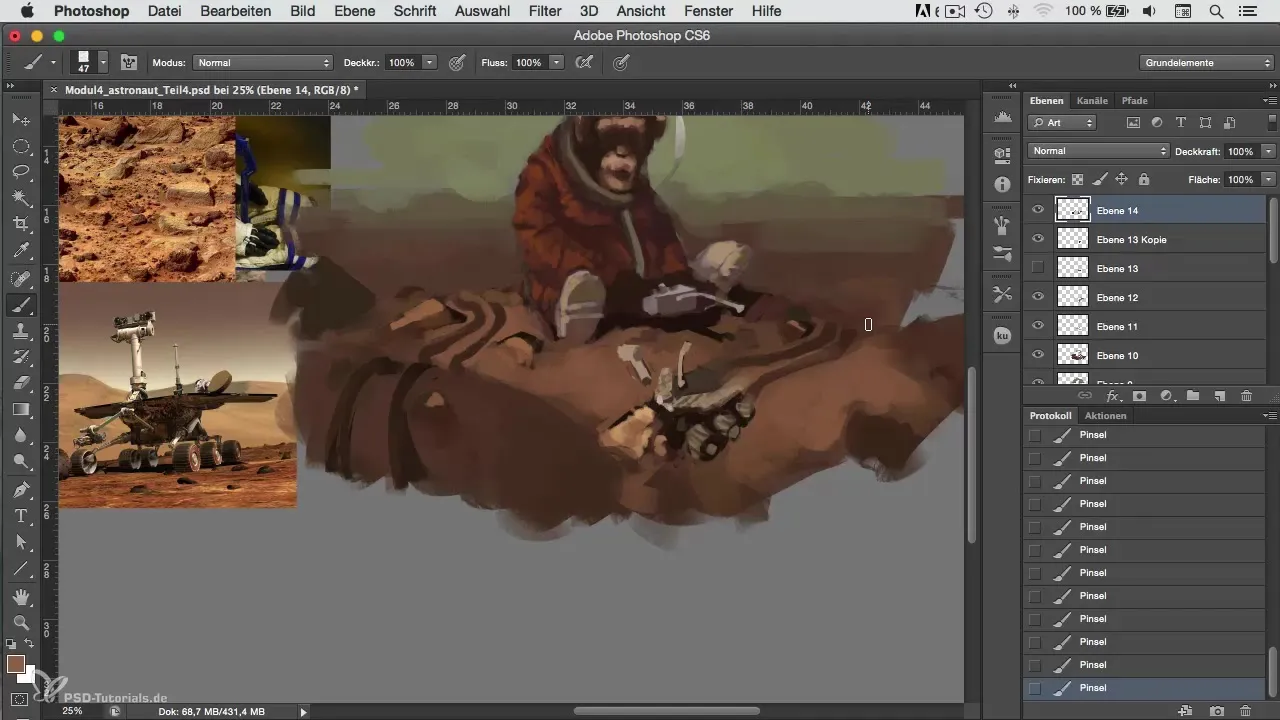Image resolution: width=1280 pixels, height=720 pixels.
Task: Hide Ebene 12 layer visibility
Action: tap(1038, 297)
